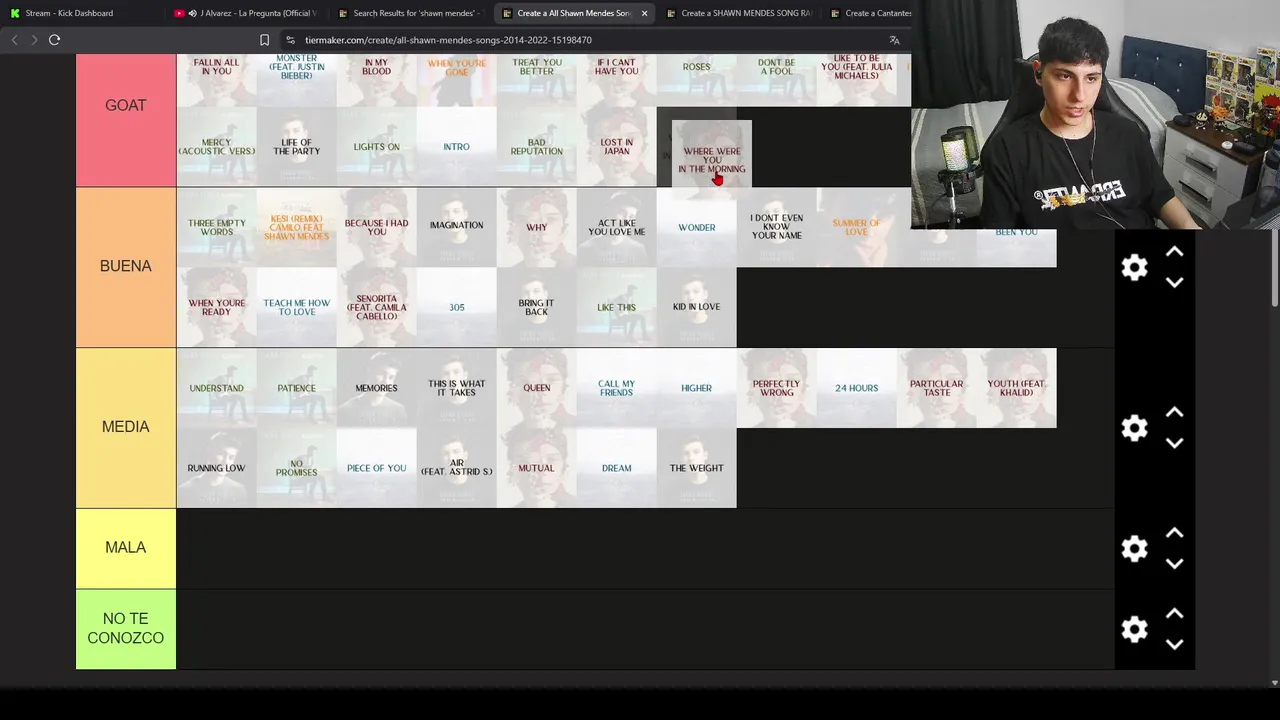Viewport: 1280px width, 720px height.
Task: Select the Intro song tile
Action: pos(457,147)
